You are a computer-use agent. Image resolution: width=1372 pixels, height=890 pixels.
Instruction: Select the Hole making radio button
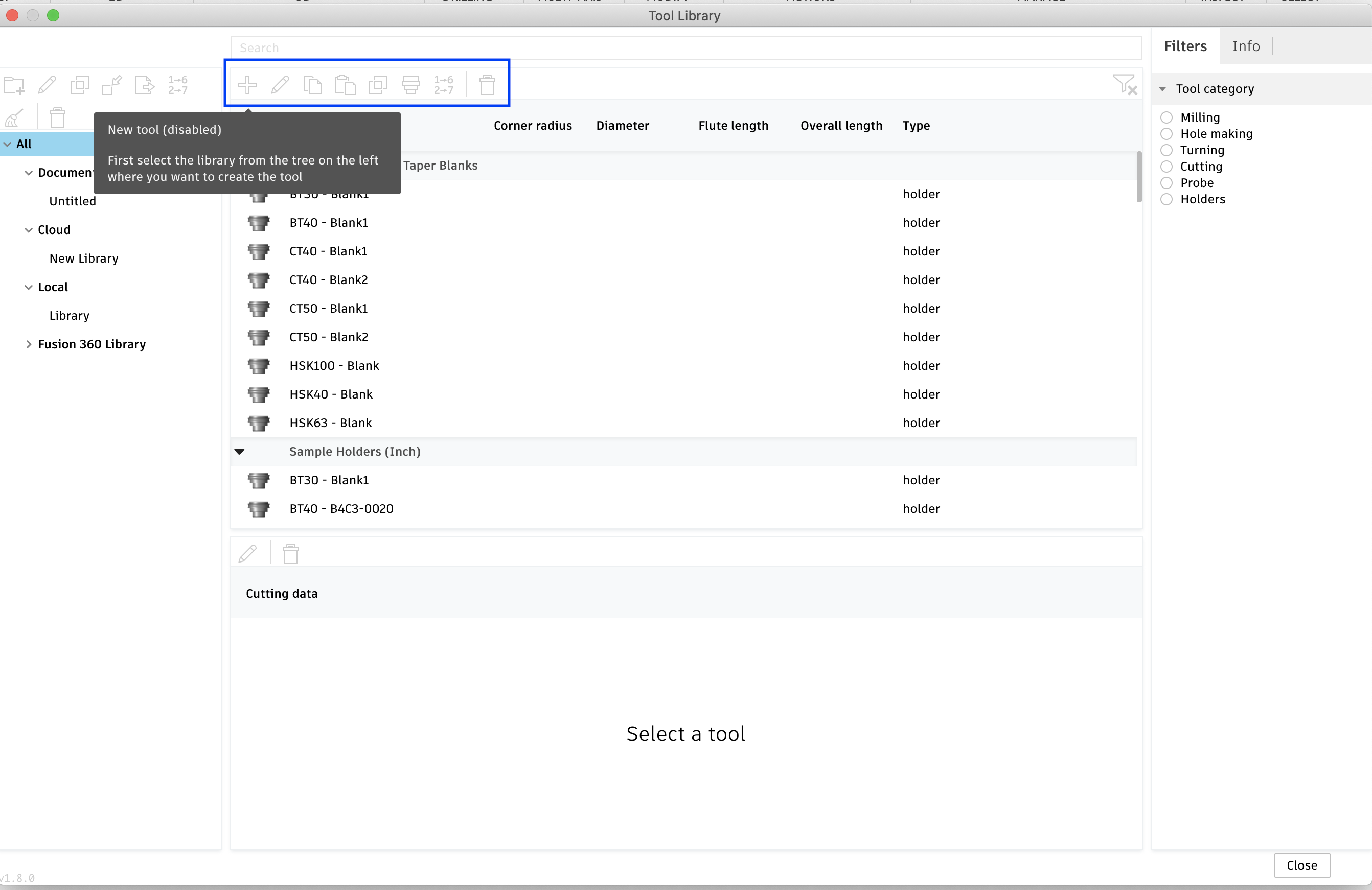1166,134
